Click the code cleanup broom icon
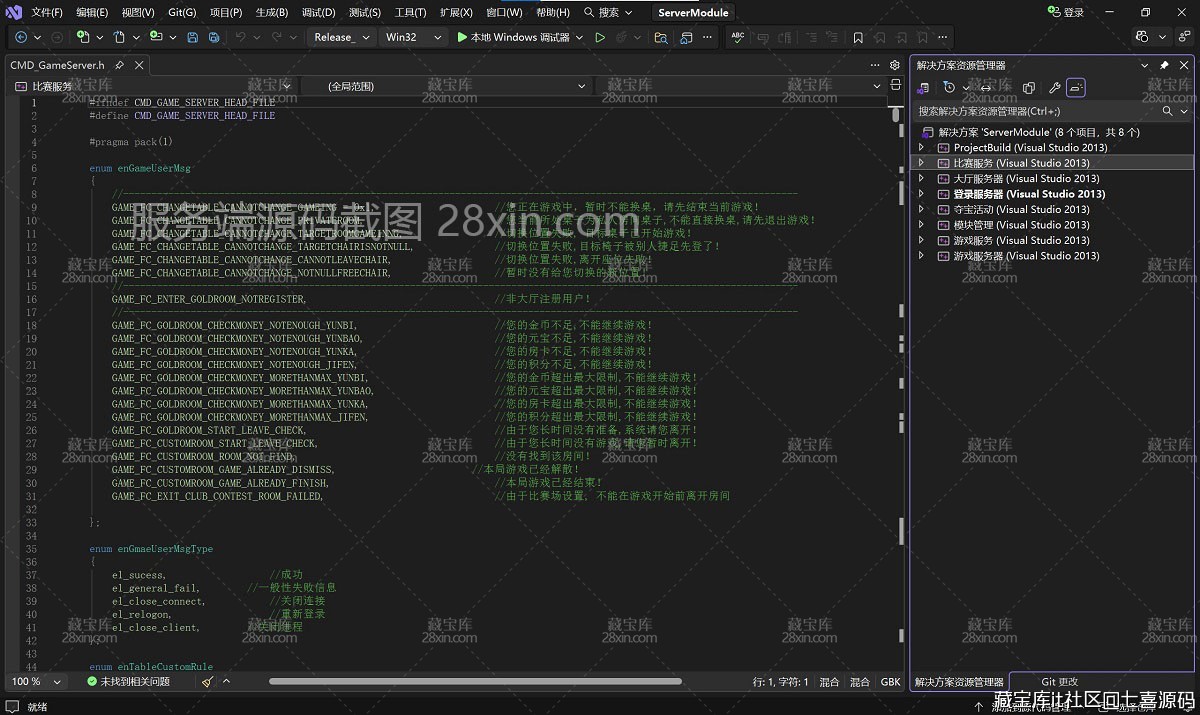Viewport: 1200px width, 715px height. 207,682
